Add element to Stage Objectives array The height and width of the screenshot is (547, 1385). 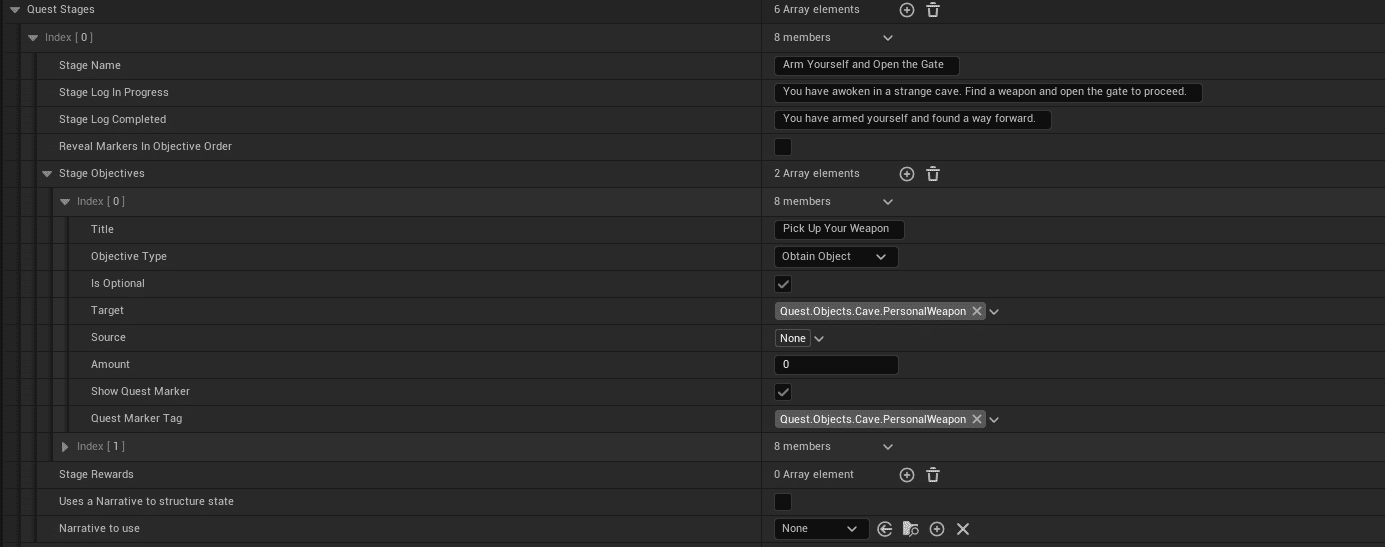tap(906, 174)
